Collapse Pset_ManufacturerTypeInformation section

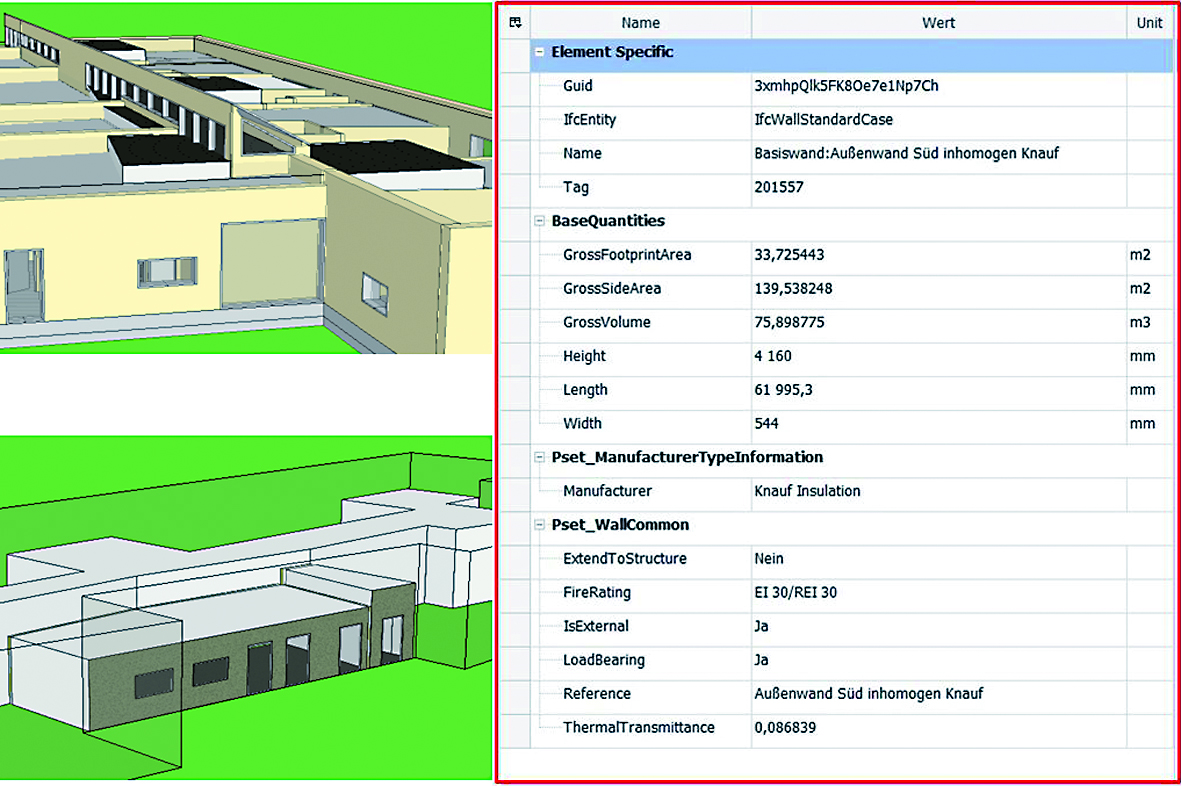(540, 457)
